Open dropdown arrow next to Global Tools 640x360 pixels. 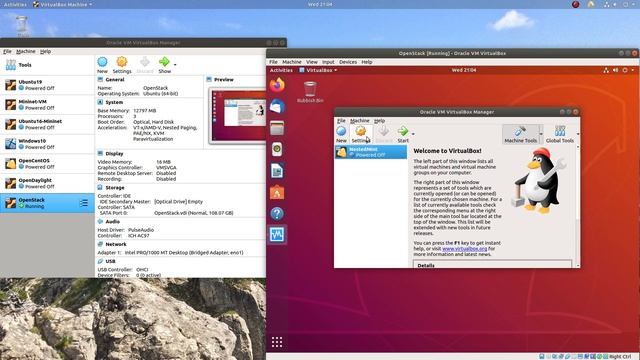[578, 134]
